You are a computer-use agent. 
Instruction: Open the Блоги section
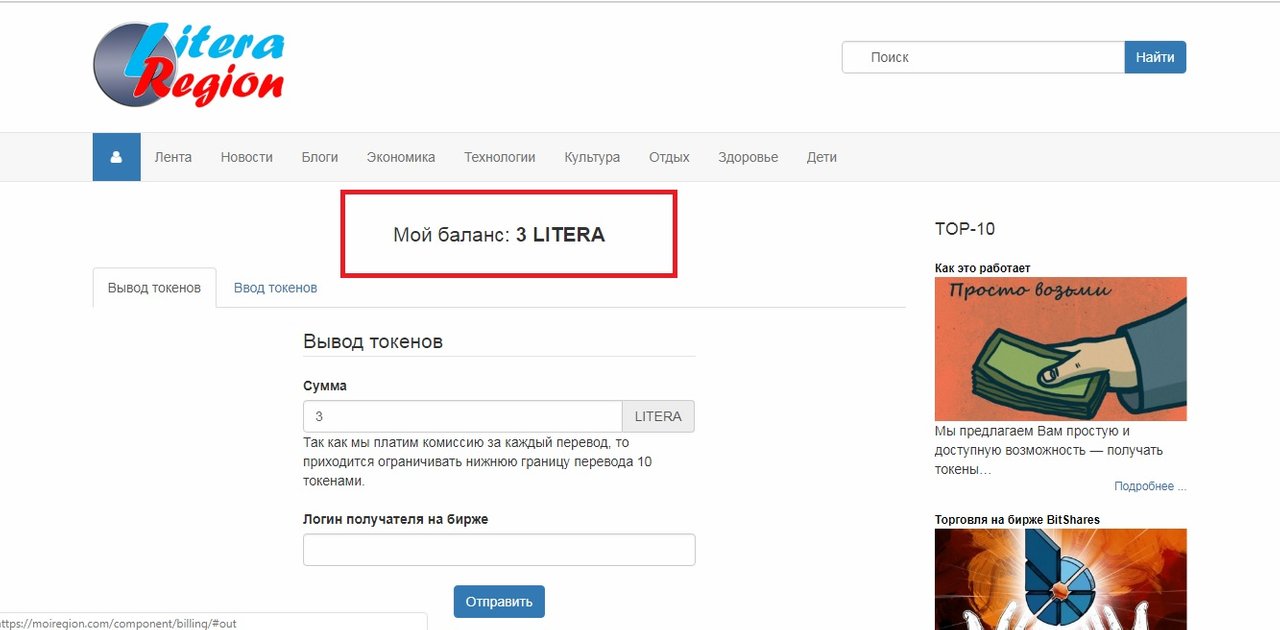pyautogui.click(x=320, y=157)
